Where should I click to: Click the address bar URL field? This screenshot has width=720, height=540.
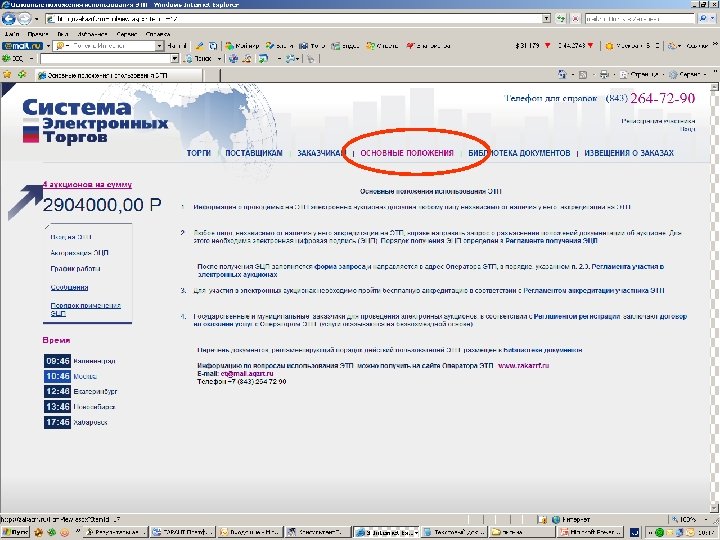[x=293, y=18]
